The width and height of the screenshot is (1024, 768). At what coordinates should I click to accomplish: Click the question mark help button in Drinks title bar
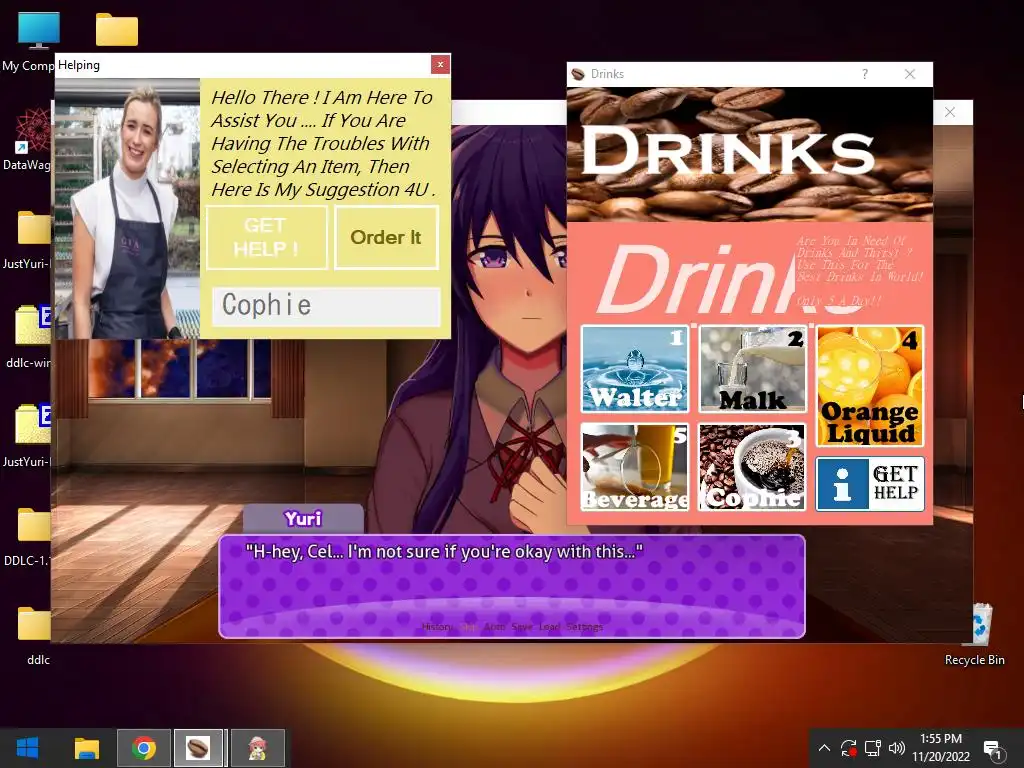pyautogui.click(x=865, y=74)
